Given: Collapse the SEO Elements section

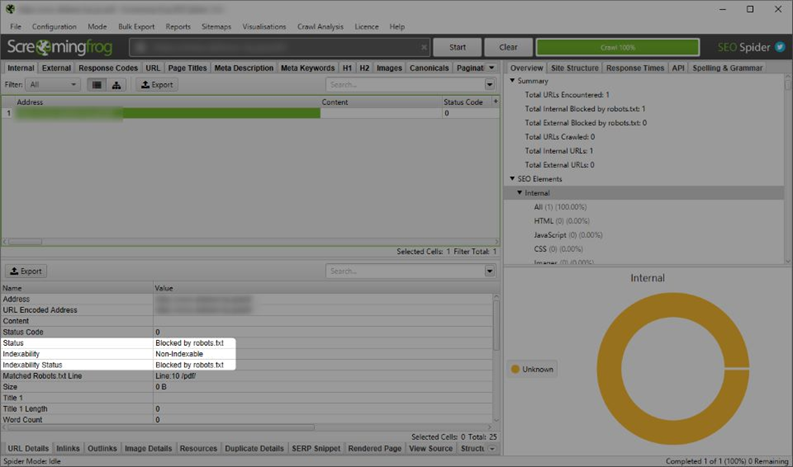Looking at the screenshot, I should point(513,179).
